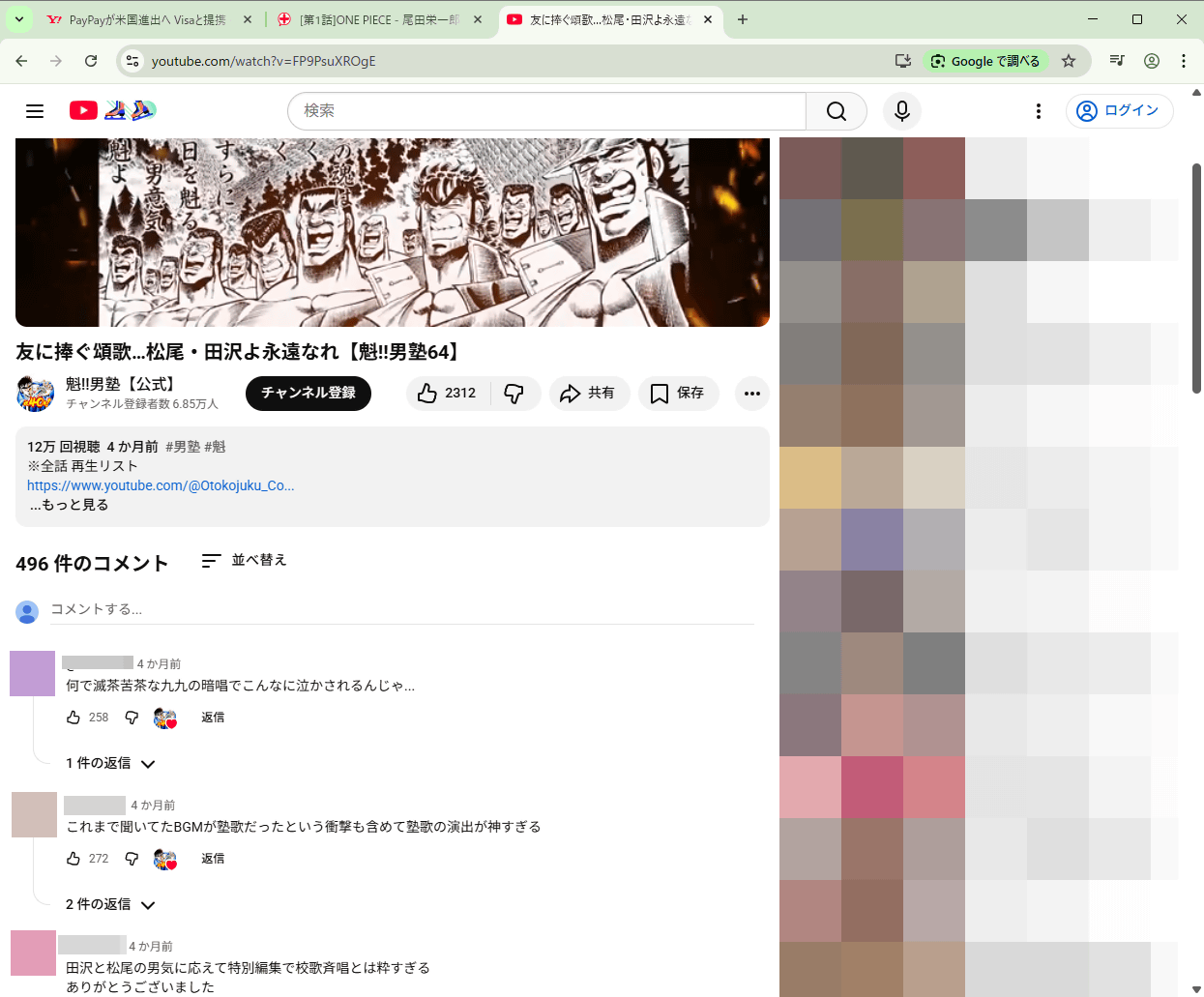
Task: Click scrollbar down arrow at bottom right
Action: [1196, 989]
